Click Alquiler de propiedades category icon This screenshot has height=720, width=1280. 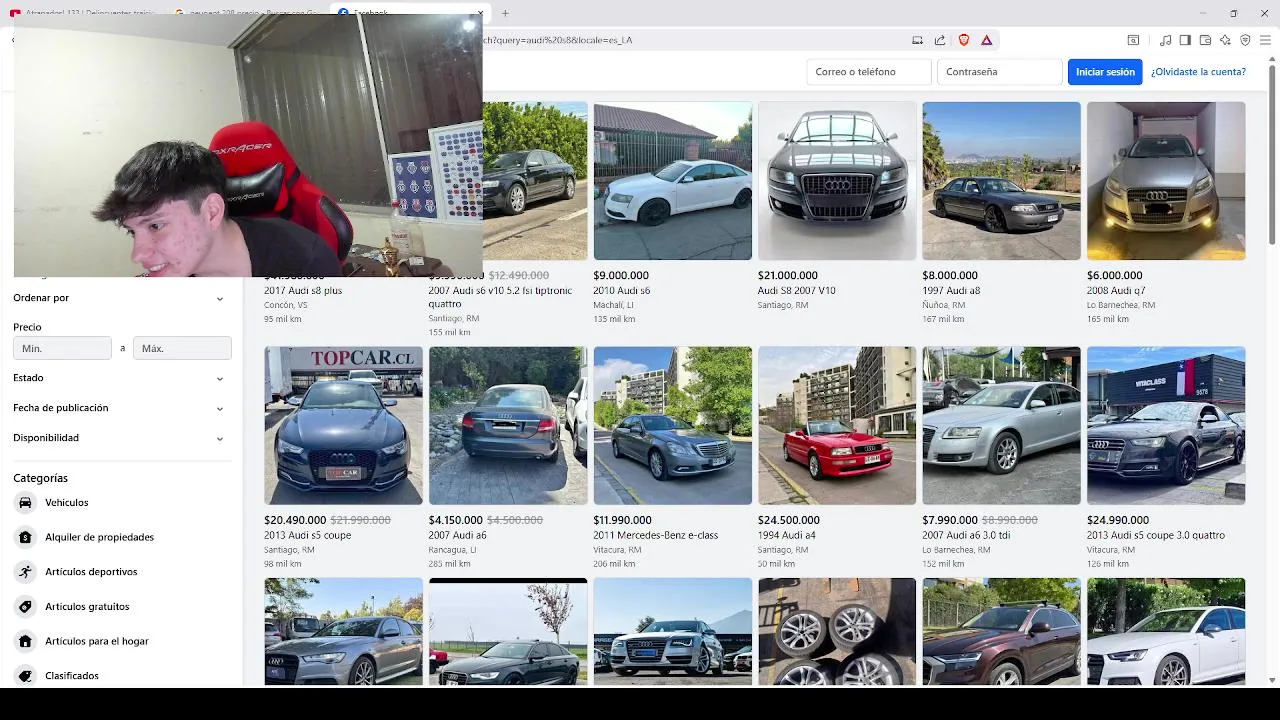[x=25, y=537]
